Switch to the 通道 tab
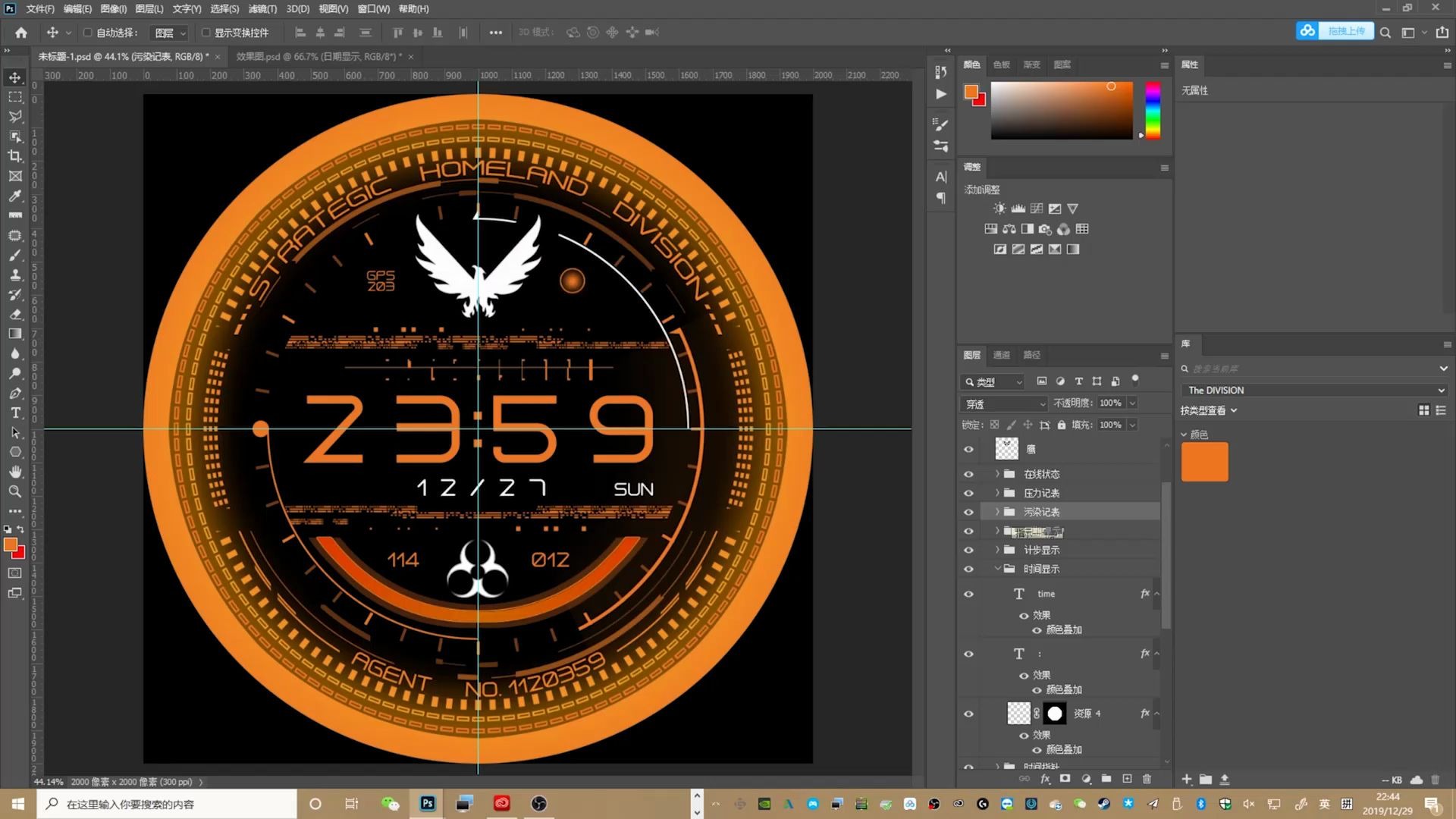1456x819 pixels. tap(1002, 355)
